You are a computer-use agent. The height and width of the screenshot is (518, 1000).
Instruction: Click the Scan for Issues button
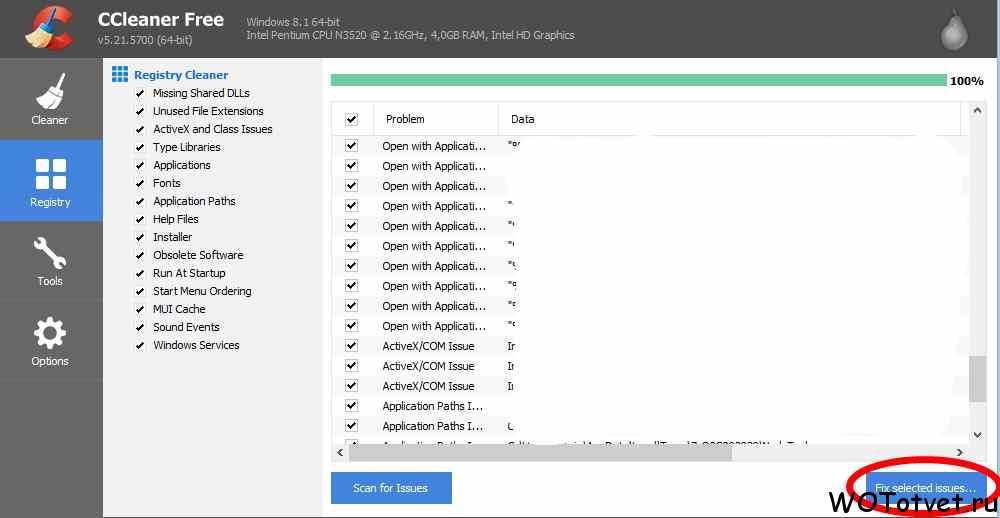(391, 488)
